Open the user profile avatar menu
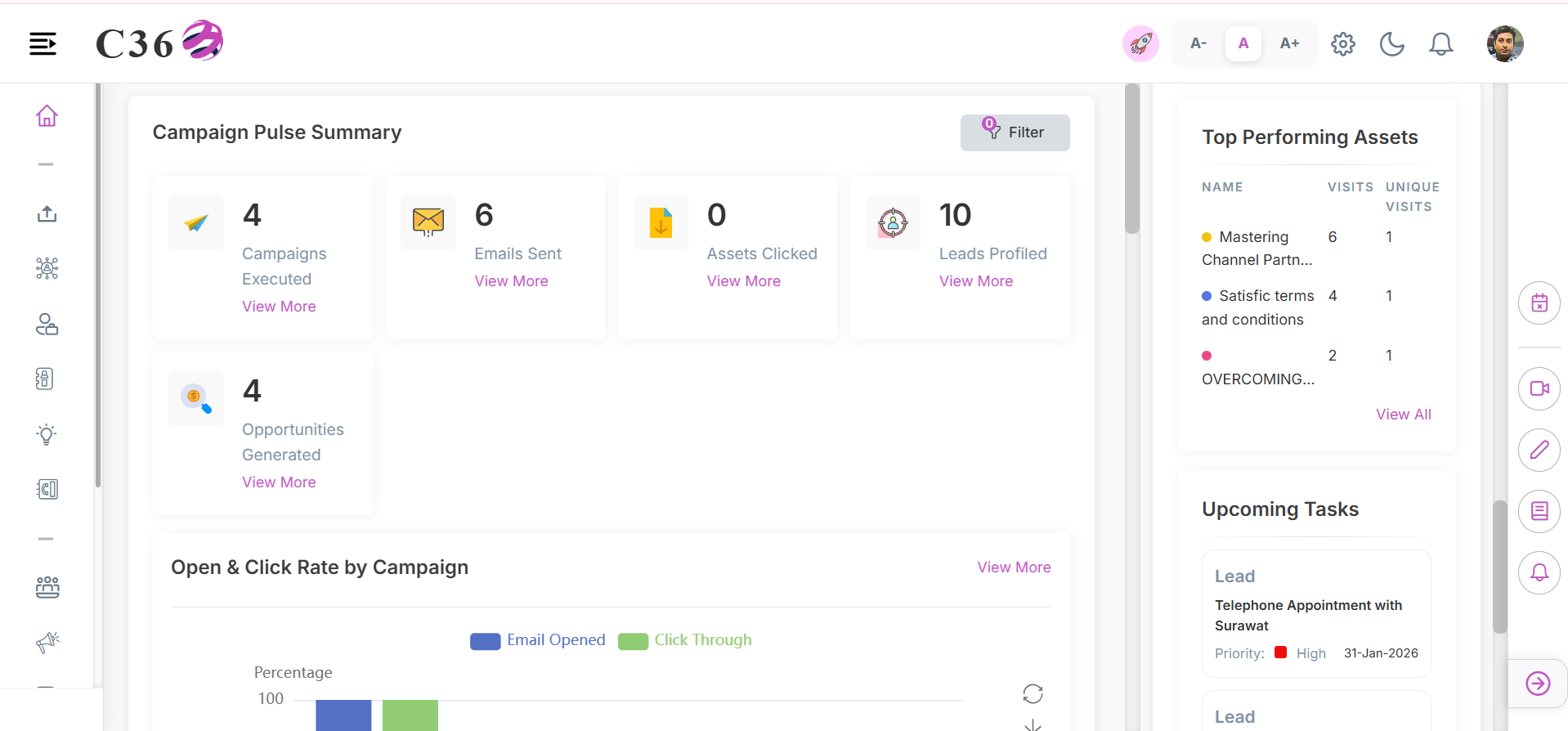This screenshot has width=1568, height=731. [1504, 43]
